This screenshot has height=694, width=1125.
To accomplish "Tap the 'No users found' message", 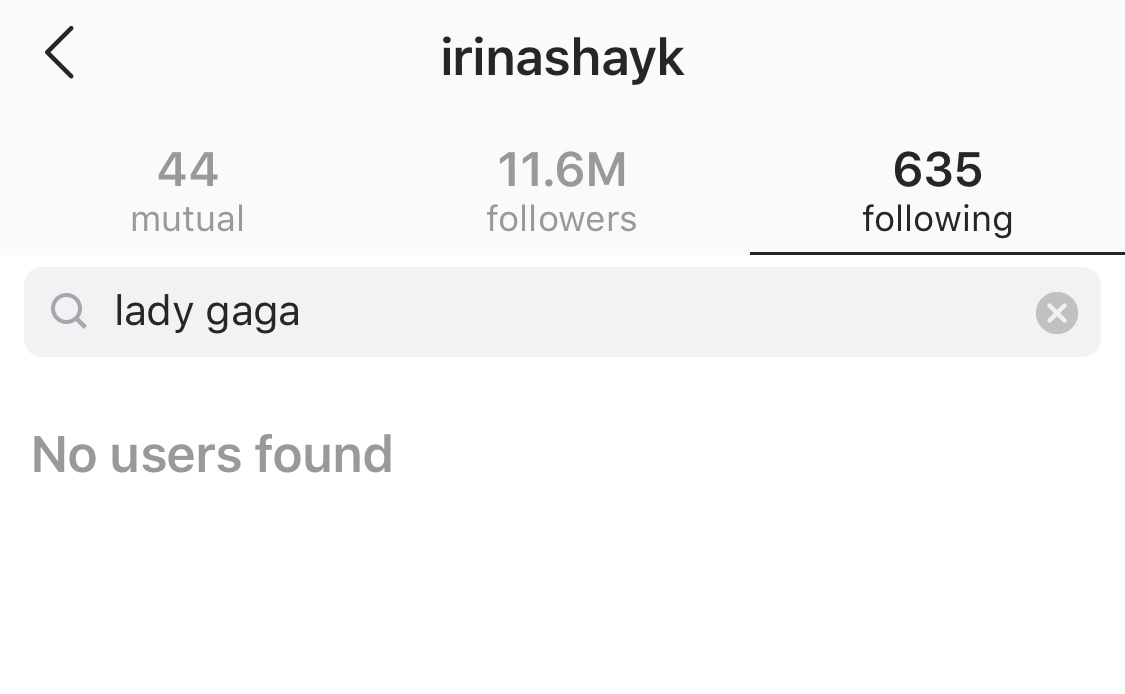I will 212,454.
